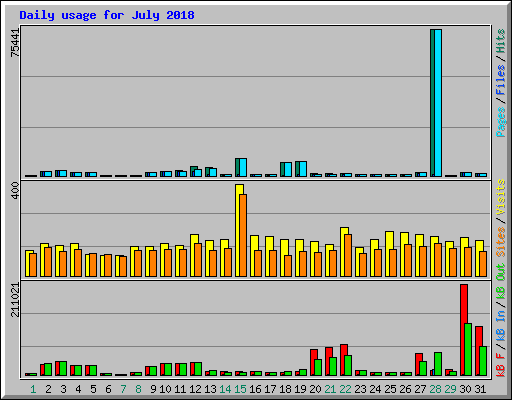
Task: Click the "Sites" legend label
Action: tap(501, 242)
